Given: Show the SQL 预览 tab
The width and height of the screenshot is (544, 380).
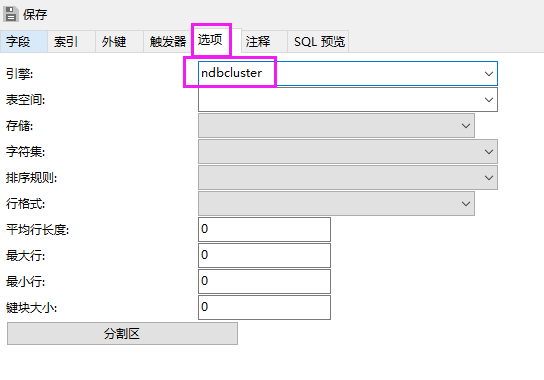Looking at the screenshot, I should click(x=318, y=42).
